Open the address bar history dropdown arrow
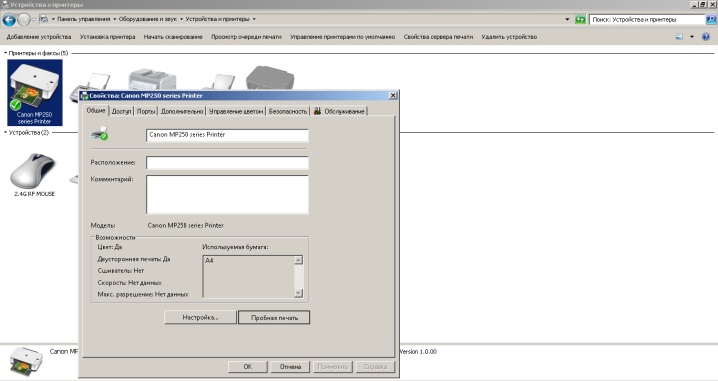This screenshot has height=381, width=718. pyautogui.click(x=567, y=20)
